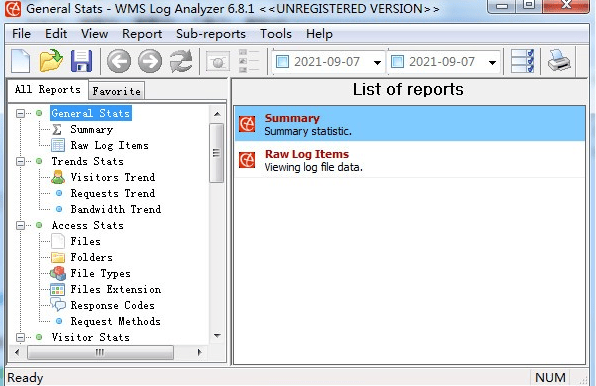Select Trends Stats in the tree

coord(87,161)
